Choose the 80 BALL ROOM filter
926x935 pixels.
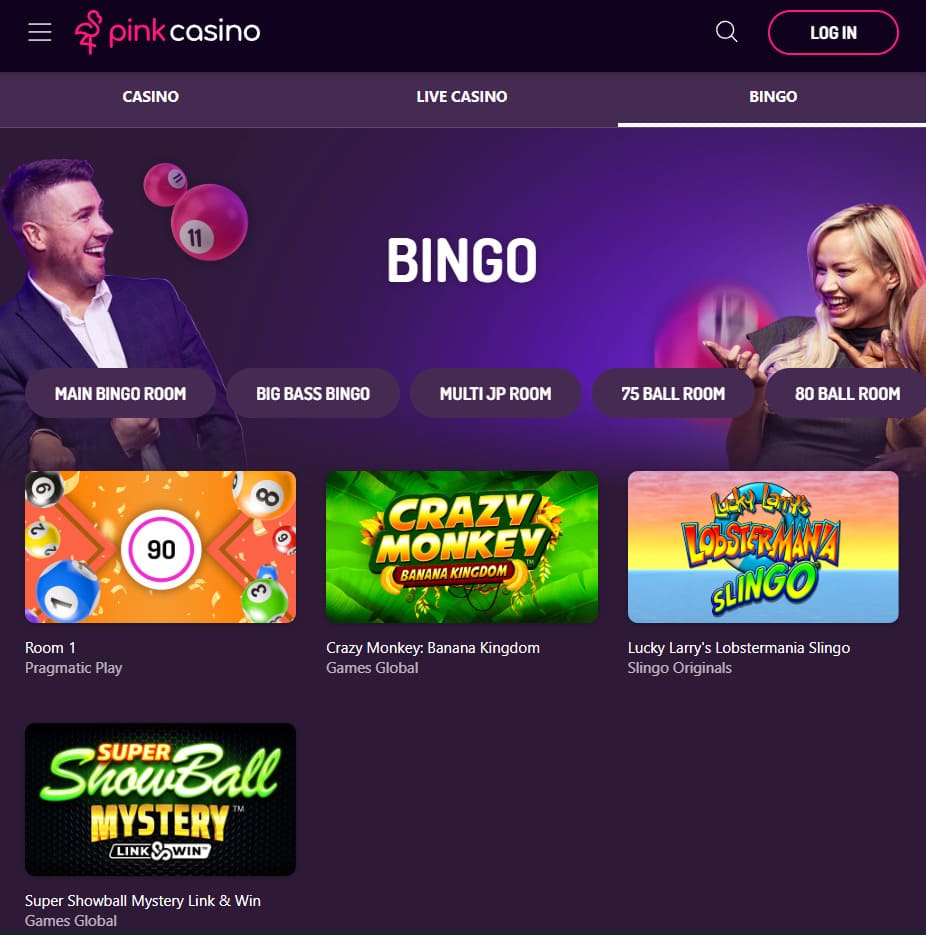point(847,394)
